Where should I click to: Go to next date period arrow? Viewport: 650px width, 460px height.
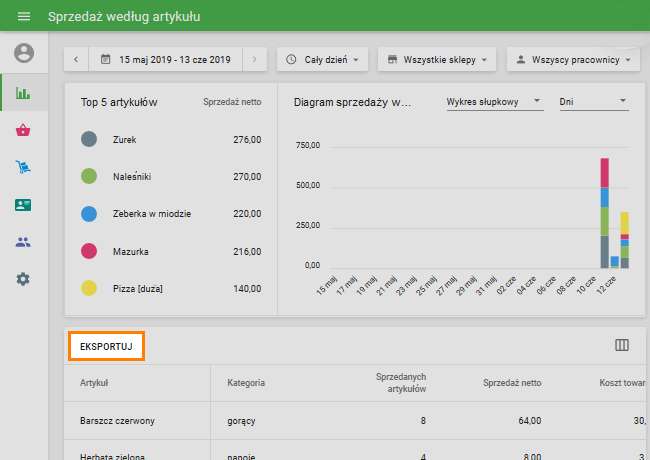[255, 60]
